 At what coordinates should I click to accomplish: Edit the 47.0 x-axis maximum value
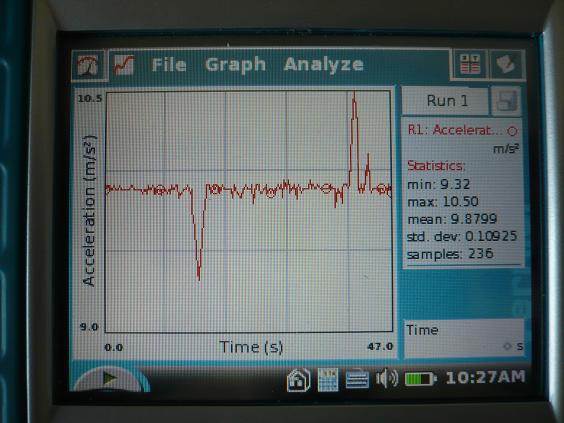click(380, 346)
